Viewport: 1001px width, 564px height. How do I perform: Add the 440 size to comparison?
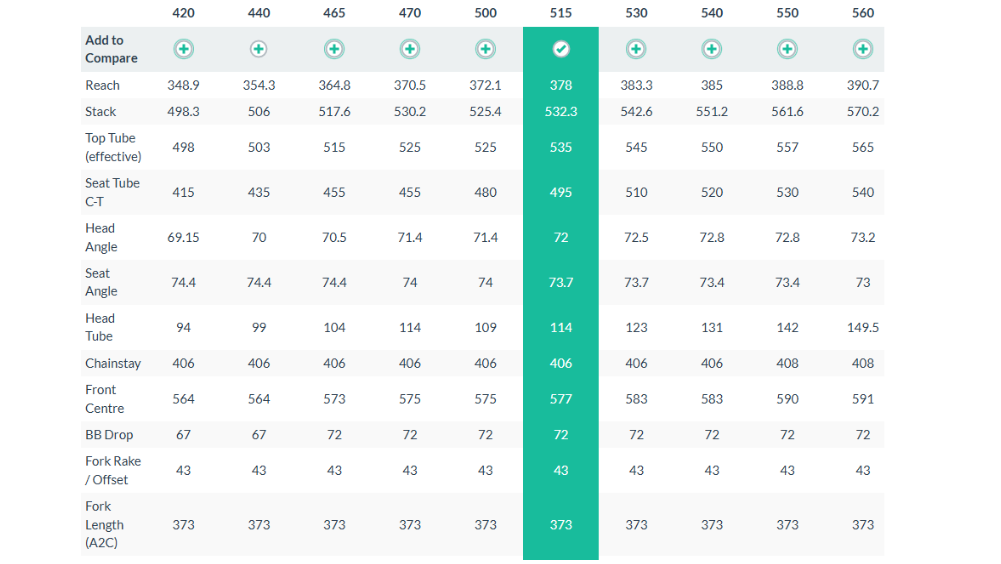click(x=259, y=49)
